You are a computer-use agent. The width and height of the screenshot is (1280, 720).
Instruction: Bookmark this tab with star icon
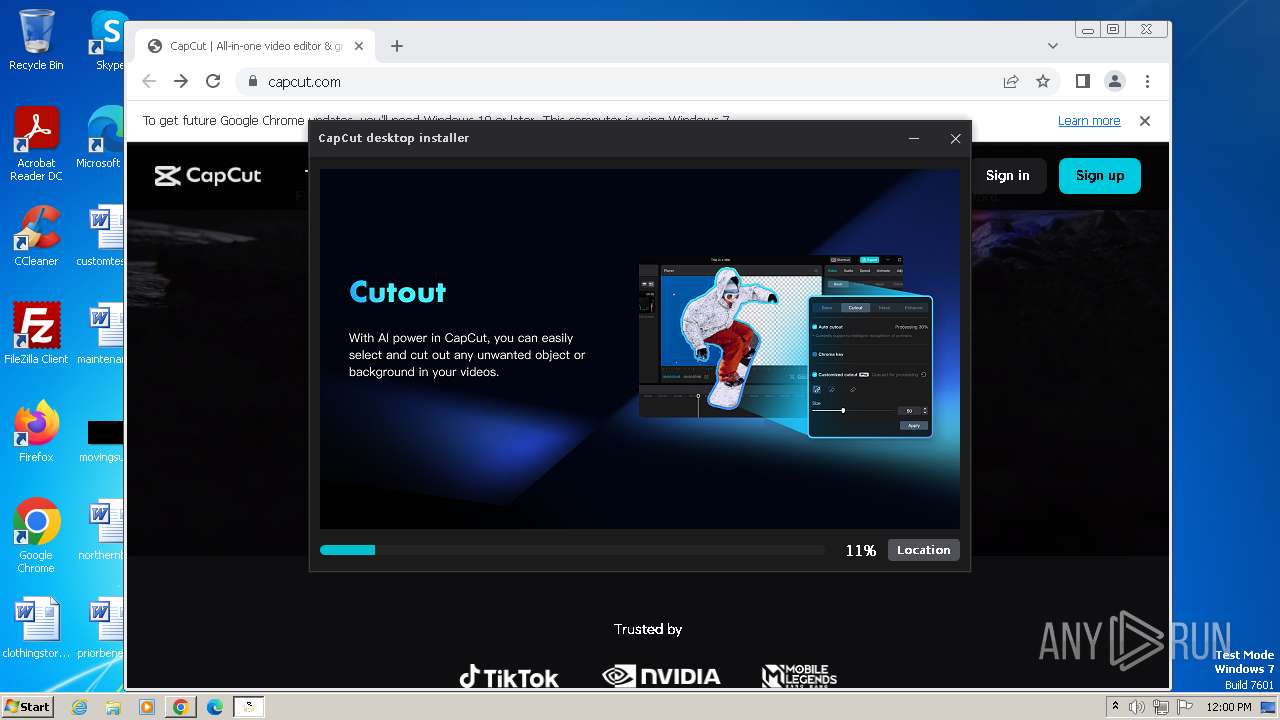1043,81
